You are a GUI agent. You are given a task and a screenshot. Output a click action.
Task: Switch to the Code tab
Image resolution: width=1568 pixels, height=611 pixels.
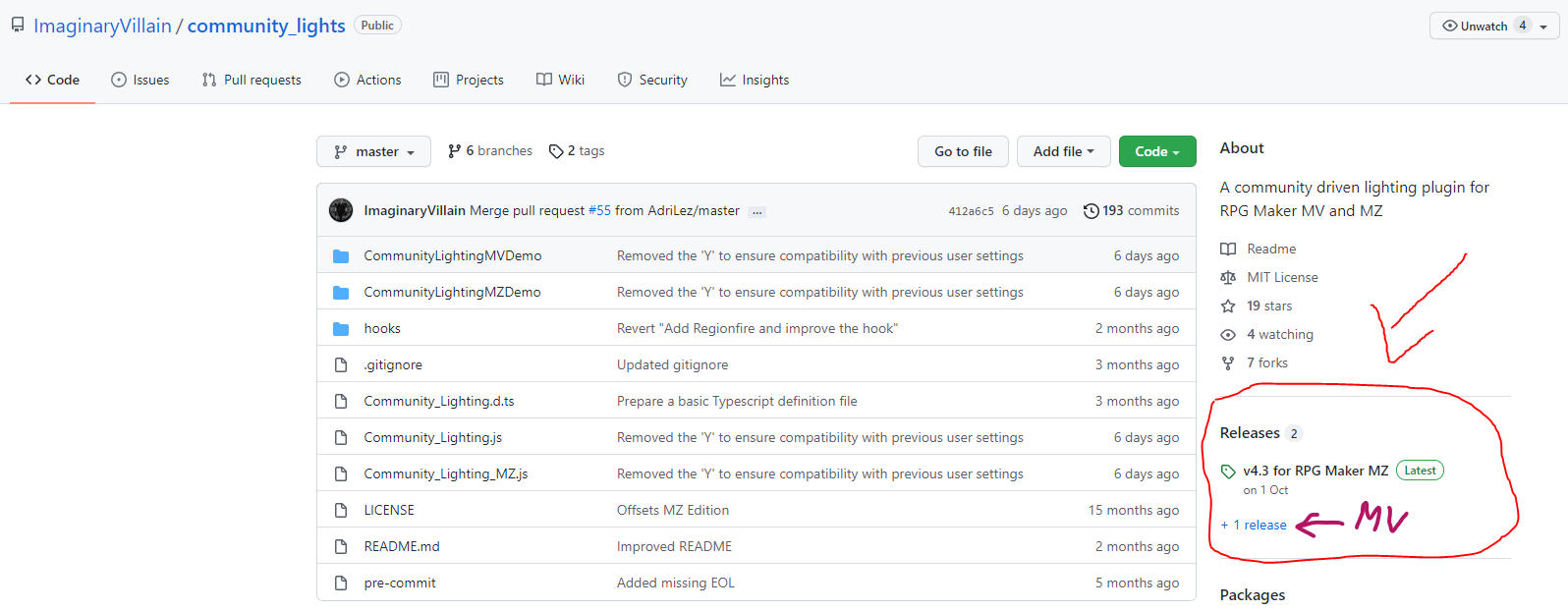pyautogui.click(x=53, y=80)
